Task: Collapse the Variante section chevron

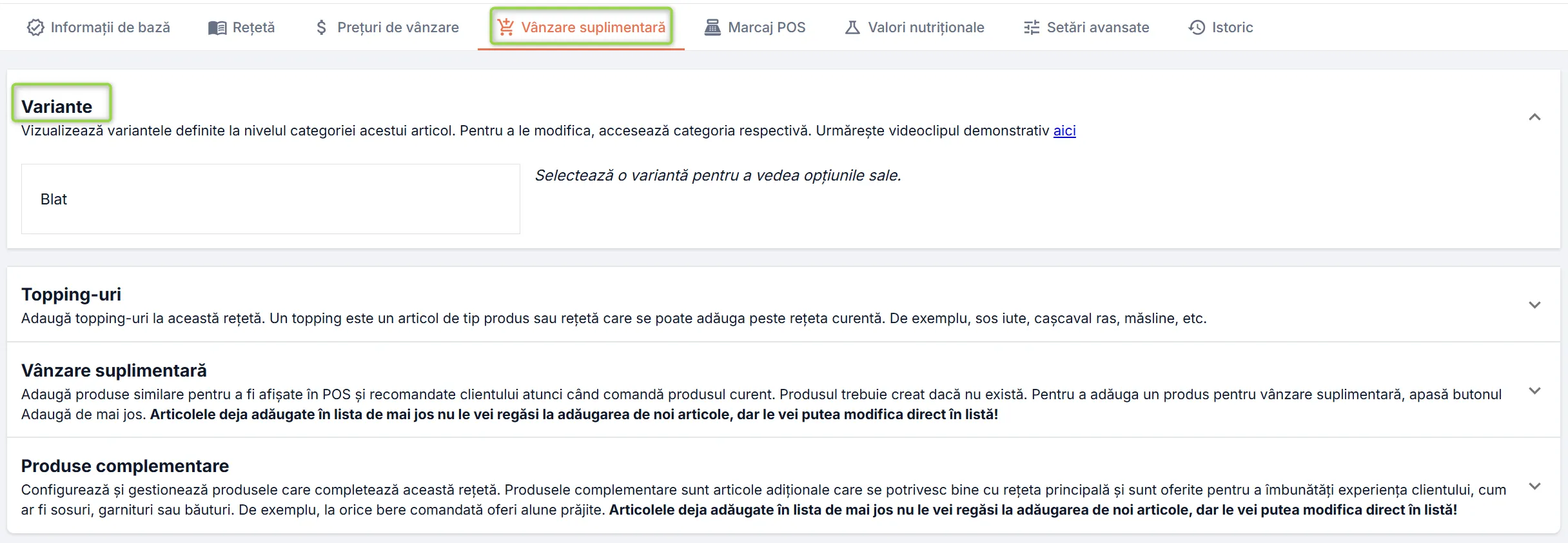Action: pos(1534,117)
